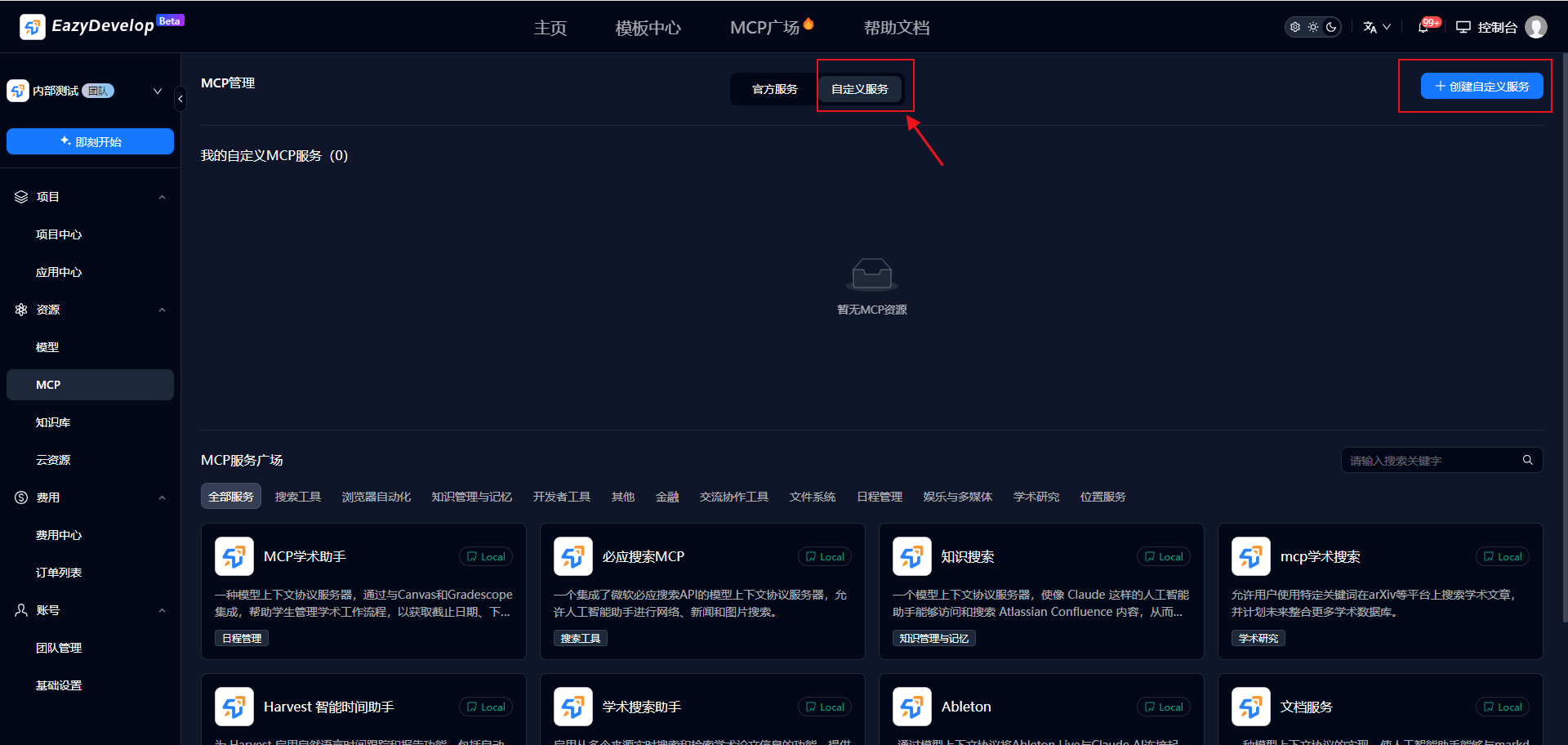Open the 控制台 console link
This screenshot has height=745, width=1568.
[1487, 27]
